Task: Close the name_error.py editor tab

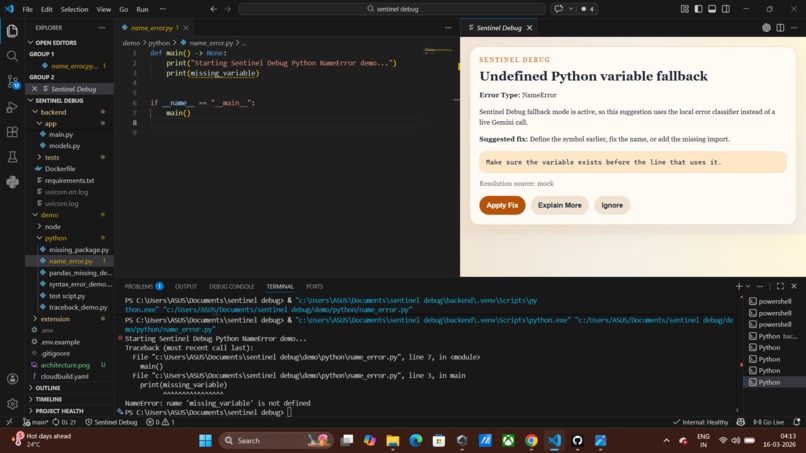Action: [186, 28]
